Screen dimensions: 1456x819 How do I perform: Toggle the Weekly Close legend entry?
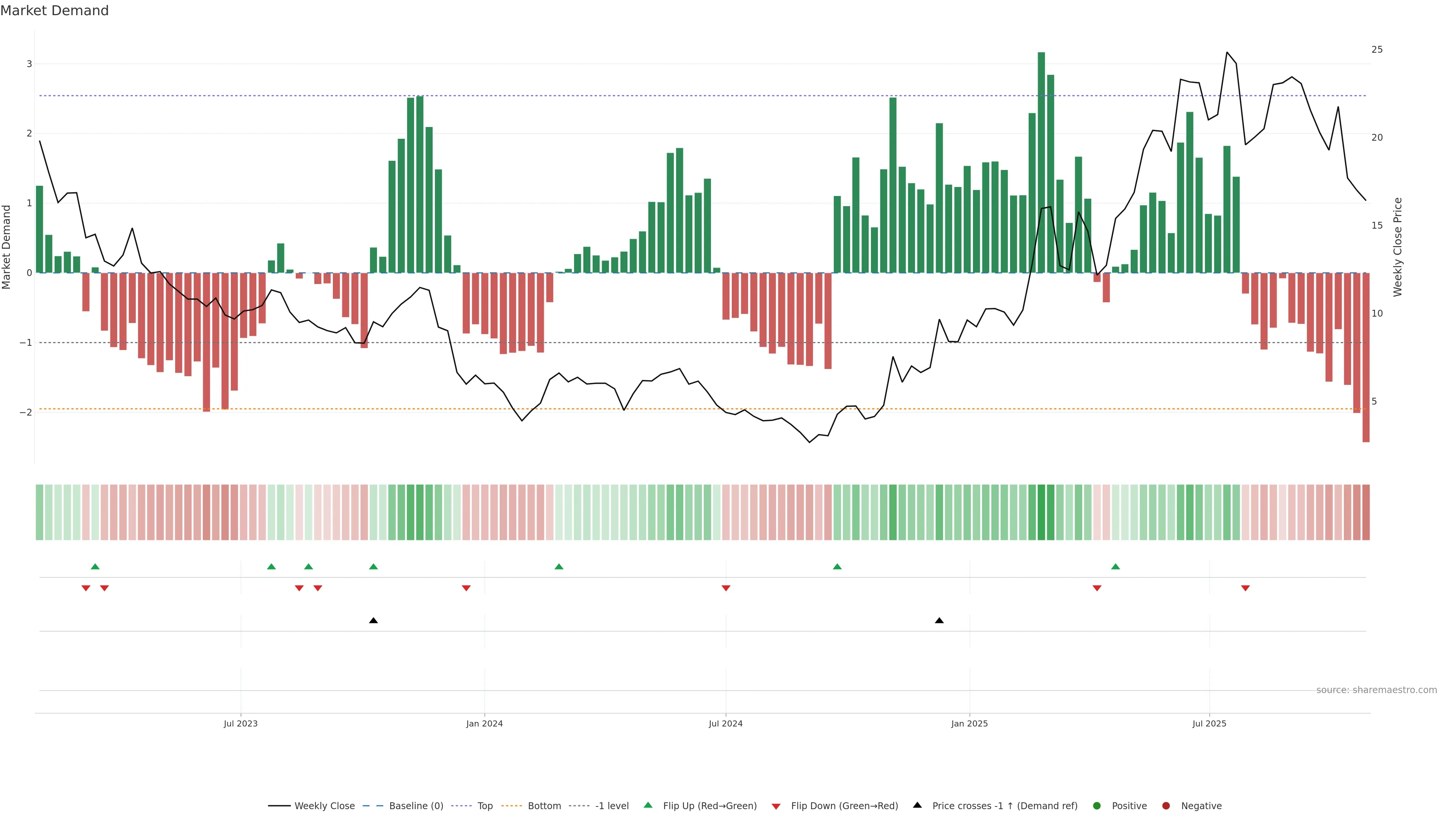coord(325,806)
